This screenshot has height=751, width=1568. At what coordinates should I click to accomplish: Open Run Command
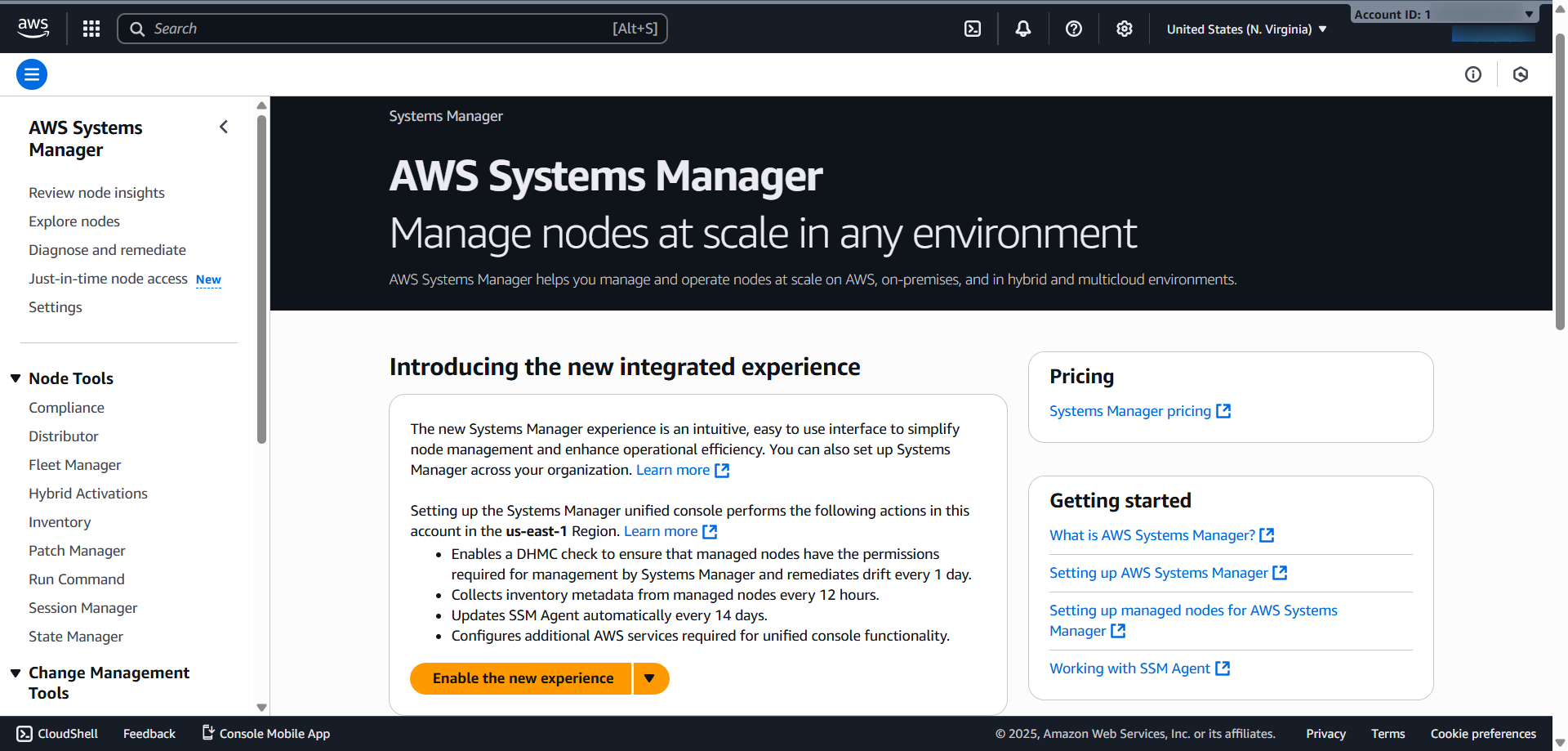(x=77, y=579)
